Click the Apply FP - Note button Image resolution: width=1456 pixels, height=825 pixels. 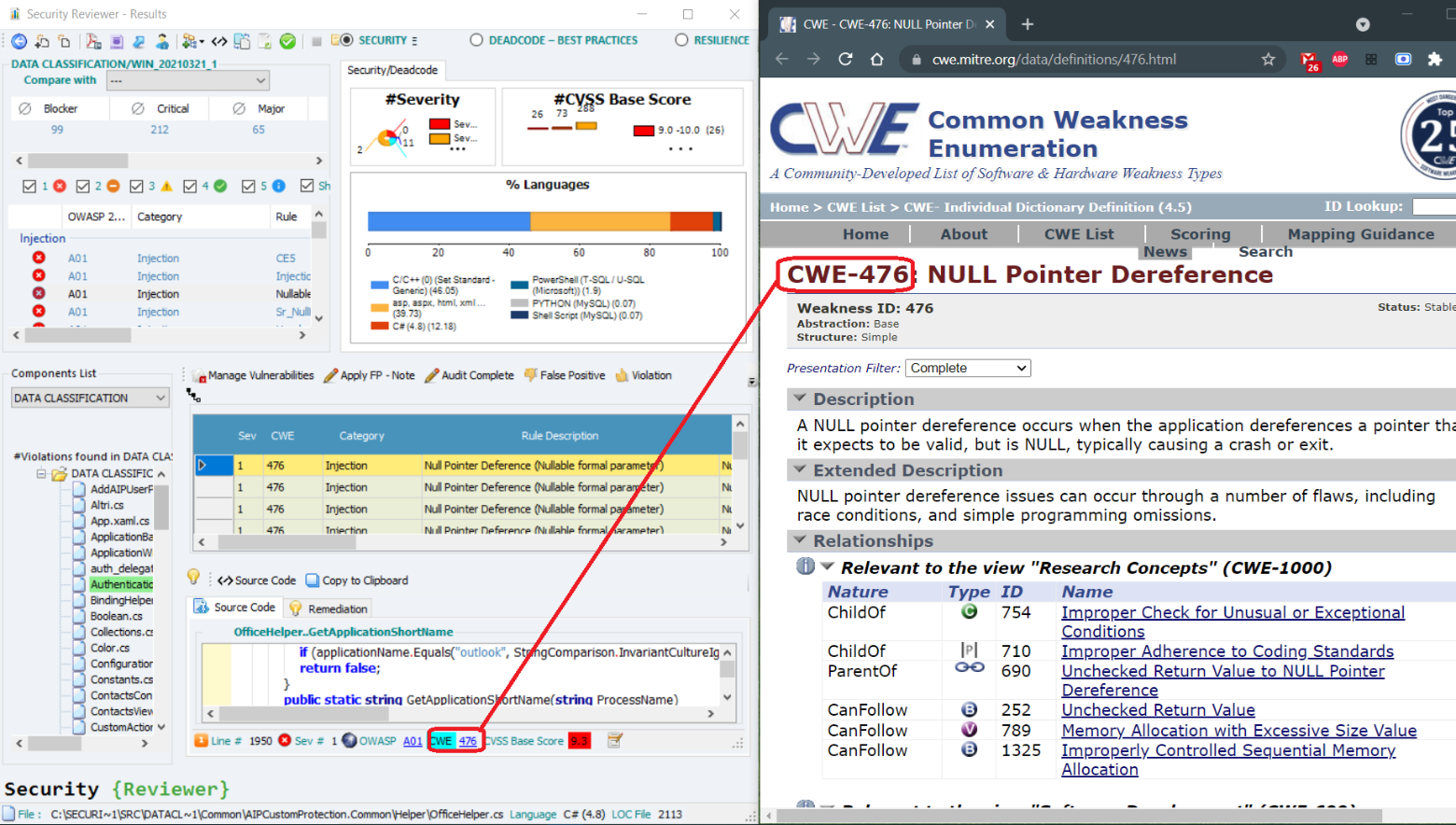[370, 375]
